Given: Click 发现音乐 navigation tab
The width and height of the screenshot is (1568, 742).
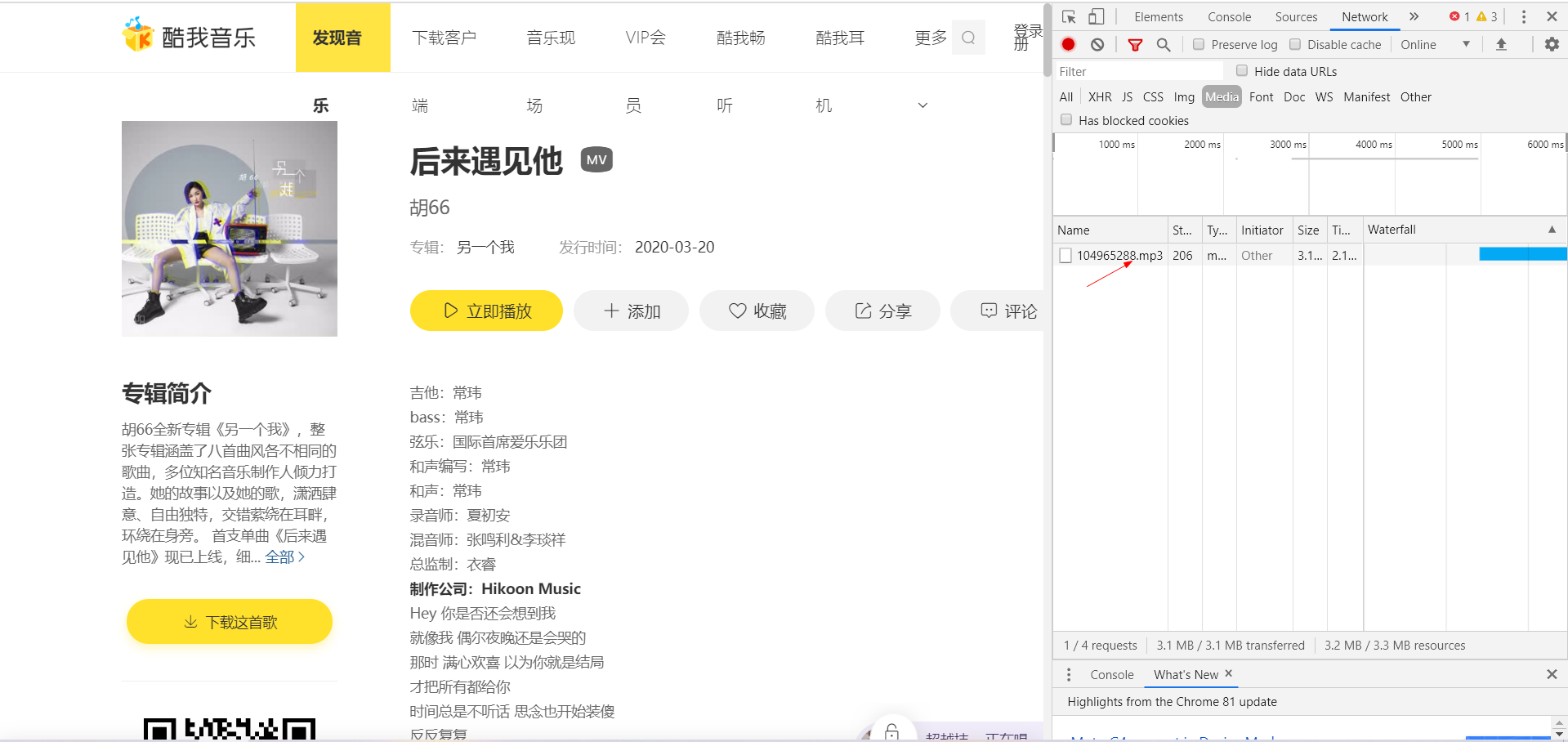Looking at the screenshot, I should [x=342, y=38].
